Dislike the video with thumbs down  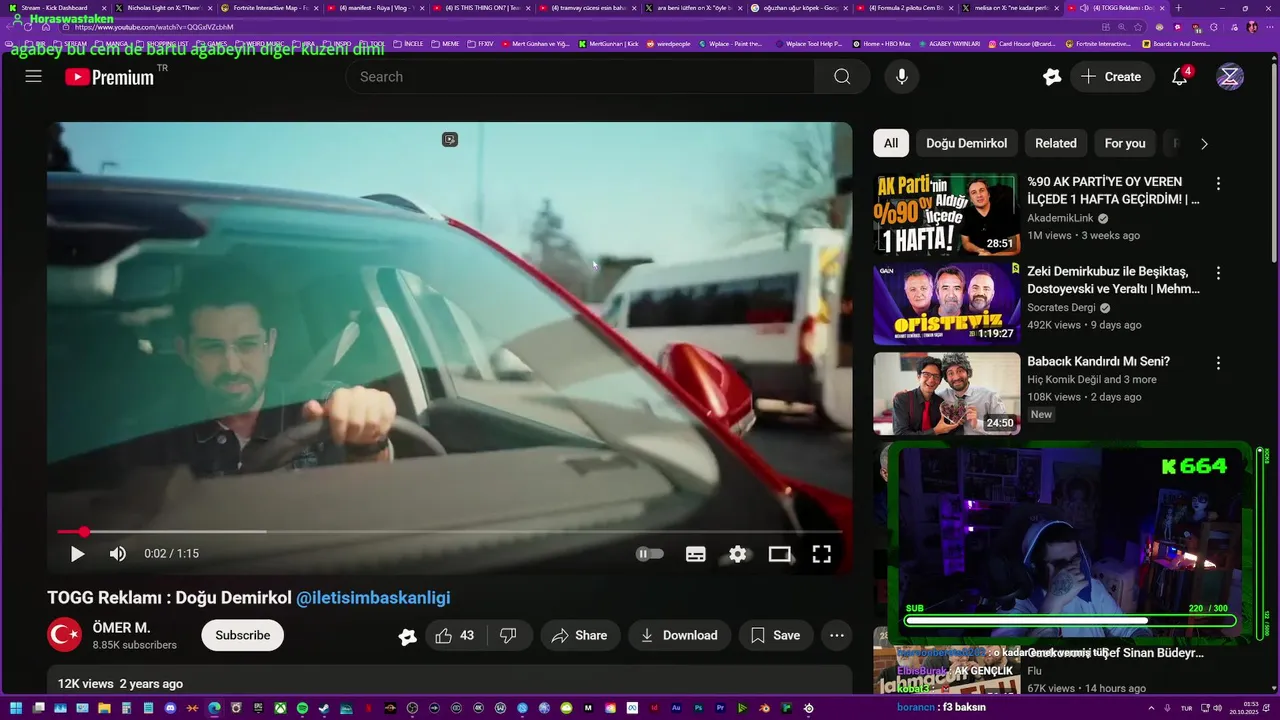pyautogui.click(x=508, y=635)
